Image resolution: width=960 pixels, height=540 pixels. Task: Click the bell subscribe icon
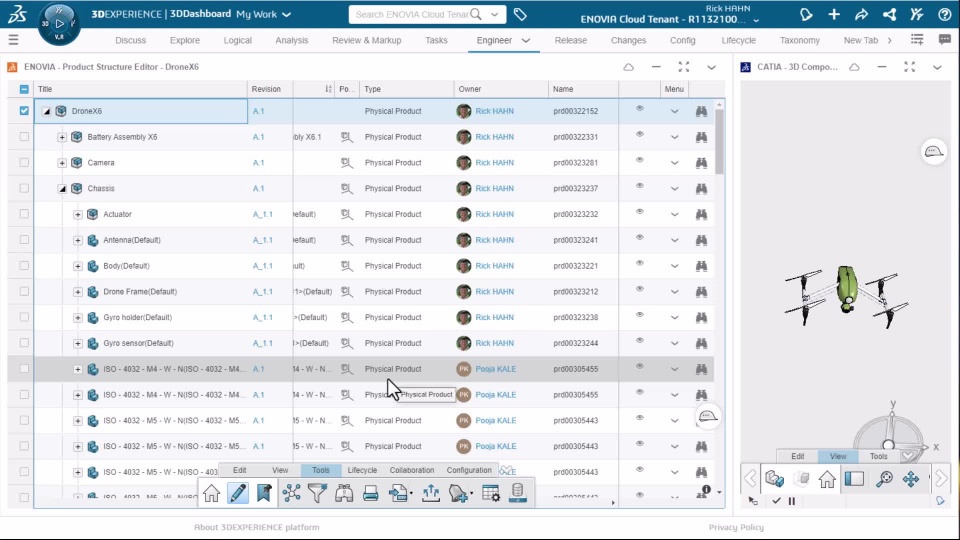point(460,493)
